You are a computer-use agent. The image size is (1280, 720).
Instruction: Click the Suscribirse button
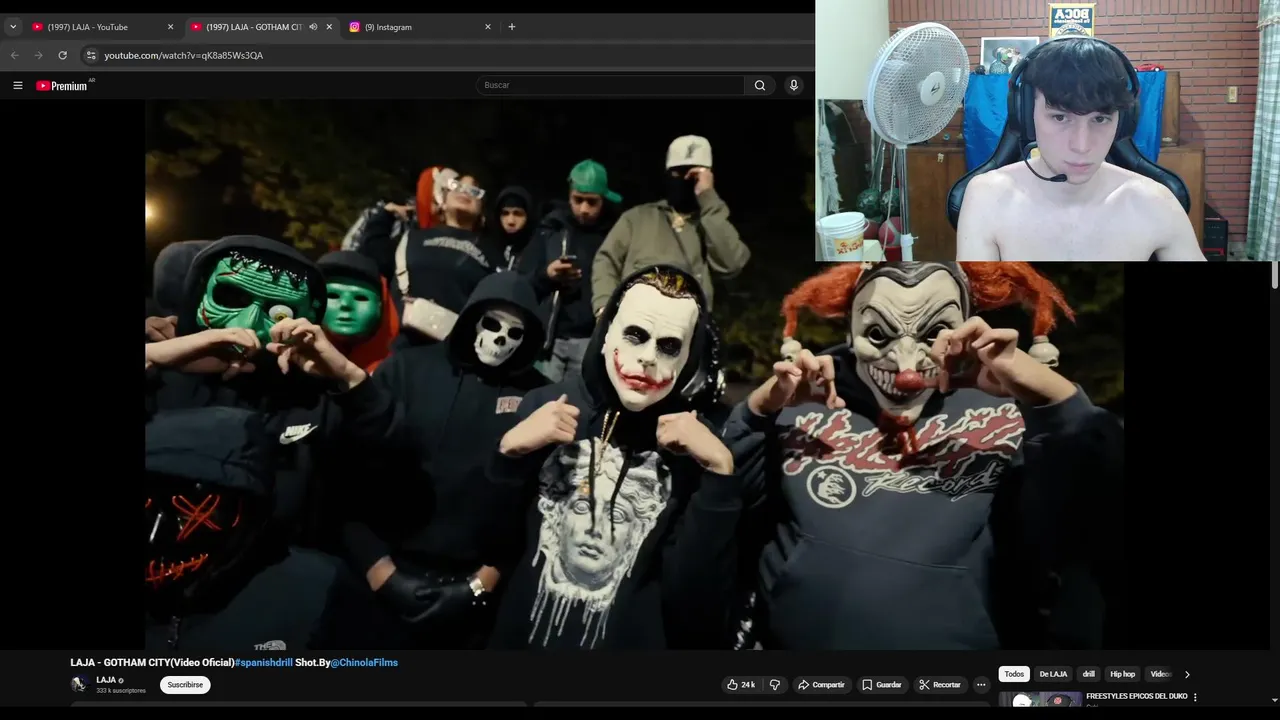(x=185, y=685)
